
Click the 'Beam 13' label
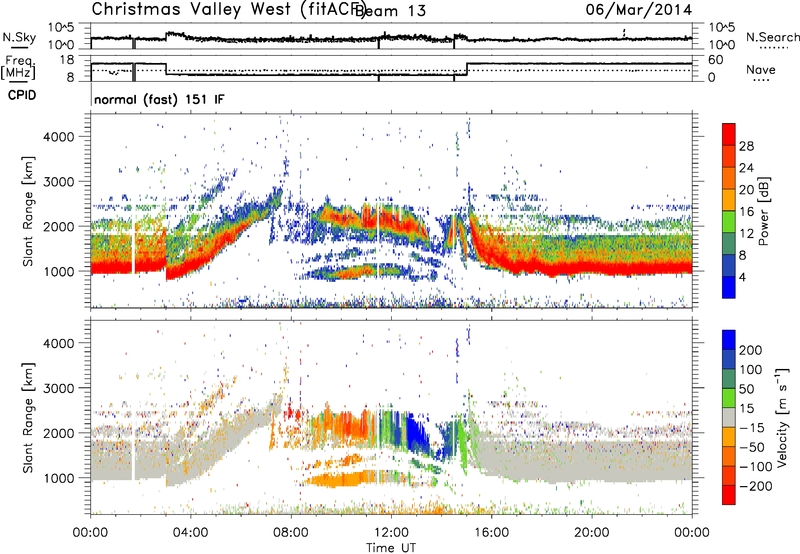(389, 10)
